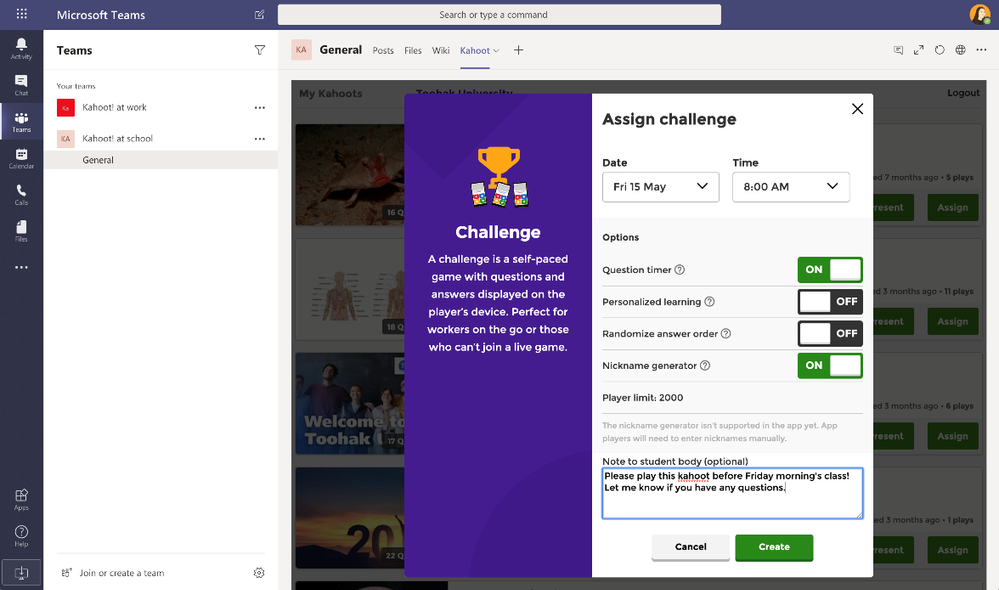
Task: Open the app launcher grid icon
Action: (22, 14)
